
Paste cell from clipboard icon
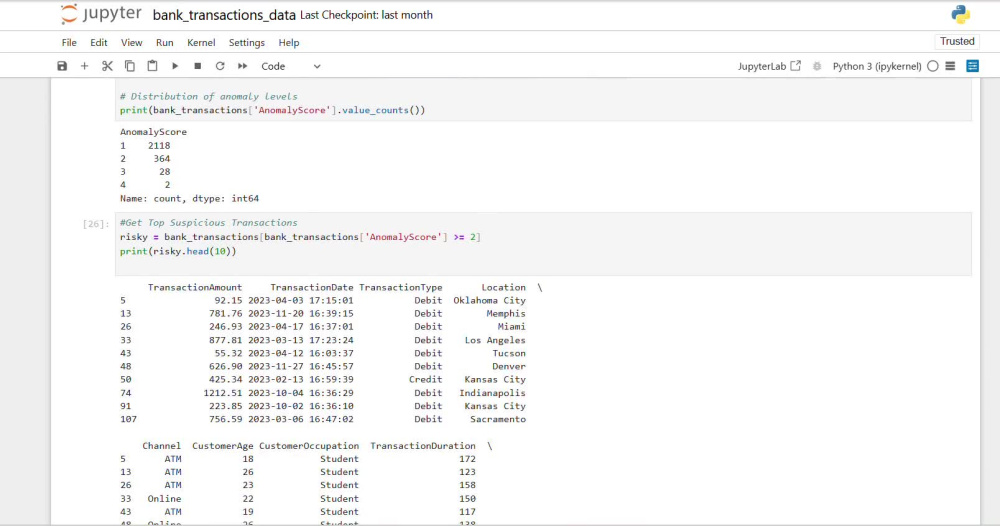pos(152,66)
